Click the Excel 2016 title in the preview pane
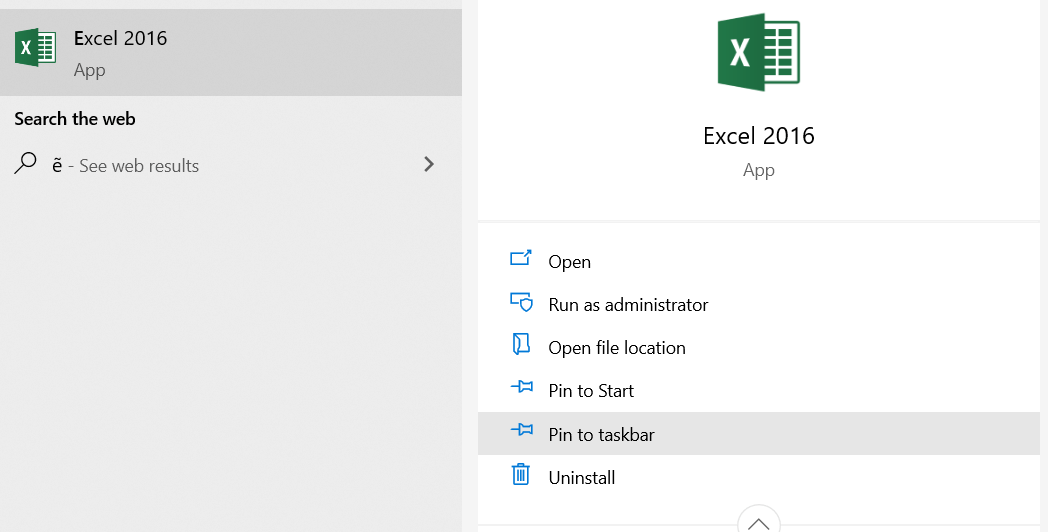Viewport: 1048px width, 532px height. [758, 136]
